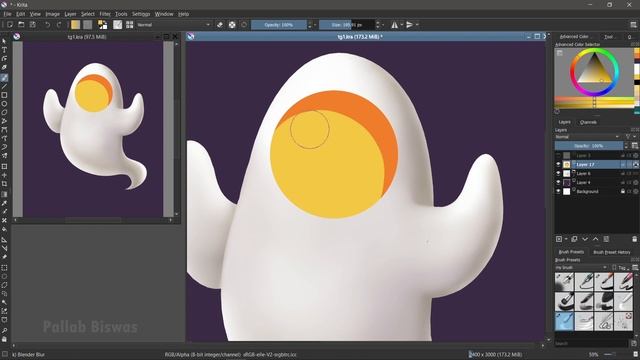The height and width of the screenshot is (360, 640).
Task: Select the Zoom tool
Action: pyautogui.click(x=4, y=330)
